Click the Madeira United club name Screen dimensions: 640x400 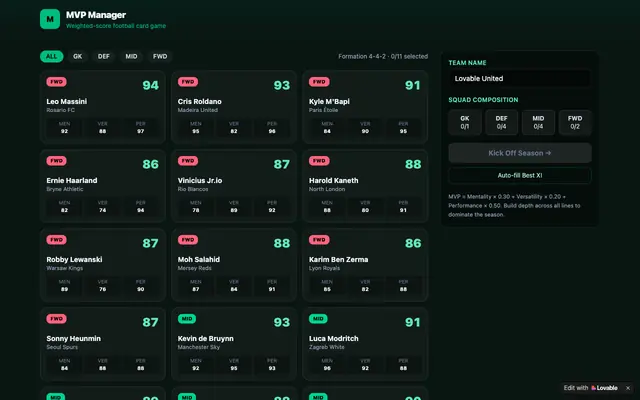(x=198, y=110)
